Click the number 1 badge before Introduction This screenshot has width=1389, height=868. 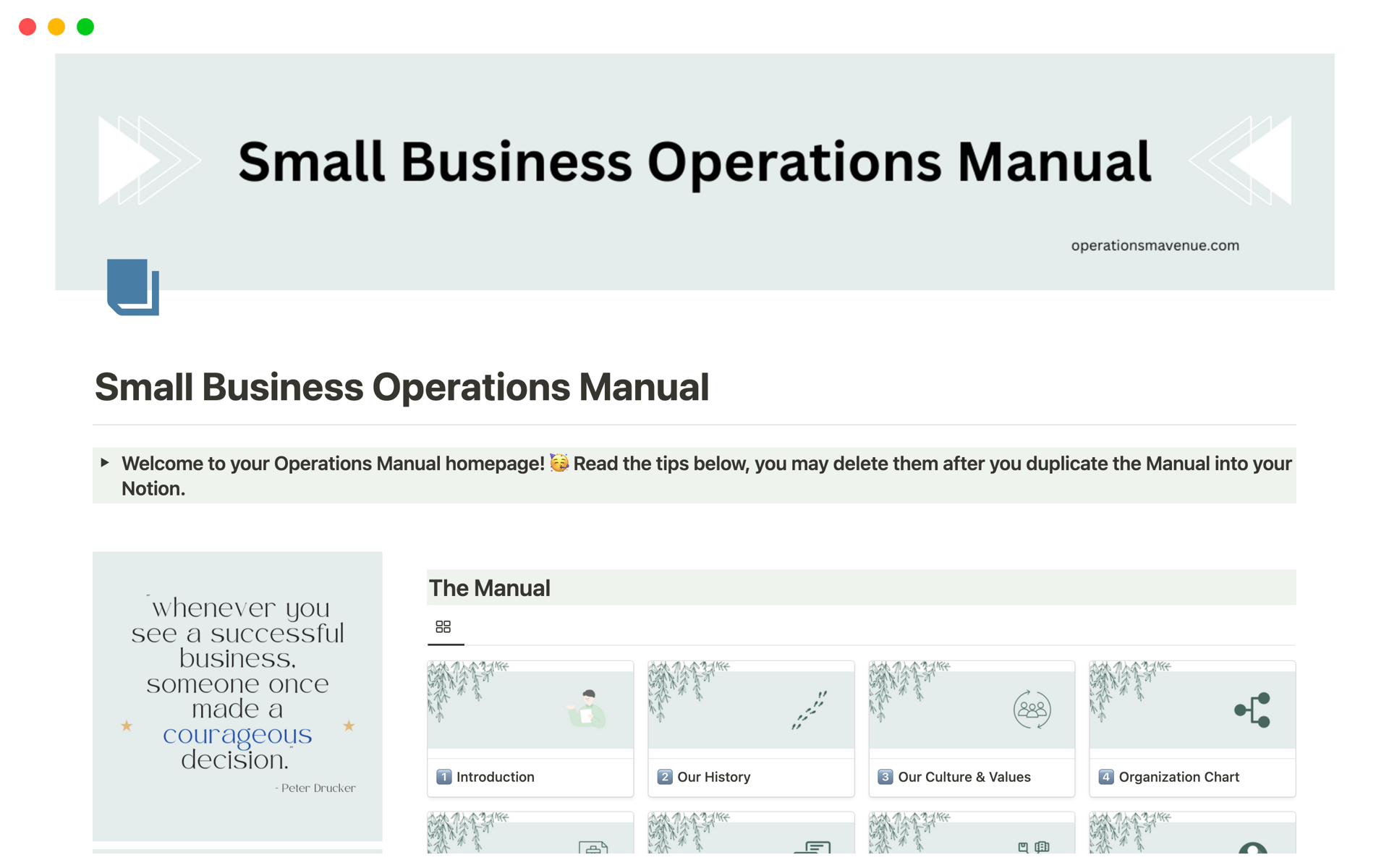[x=444, y=777]
